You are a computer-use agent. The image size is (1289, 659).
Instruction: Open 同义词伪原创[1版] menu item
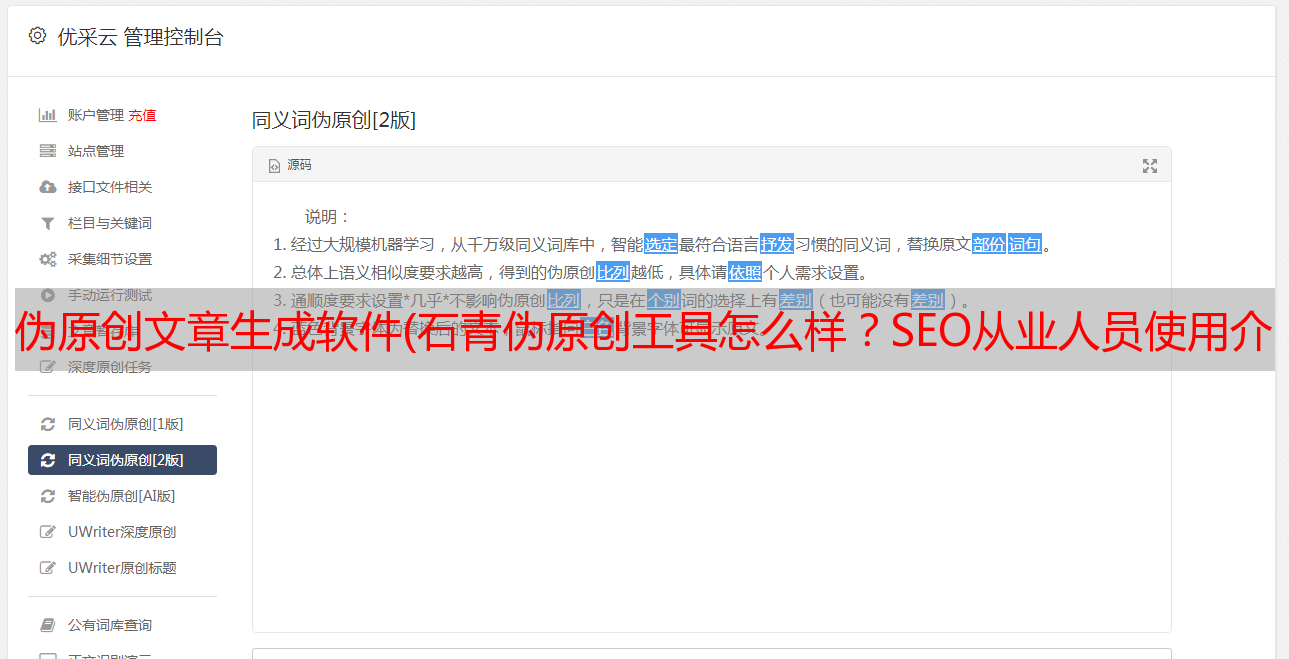[x=122, y=424]
